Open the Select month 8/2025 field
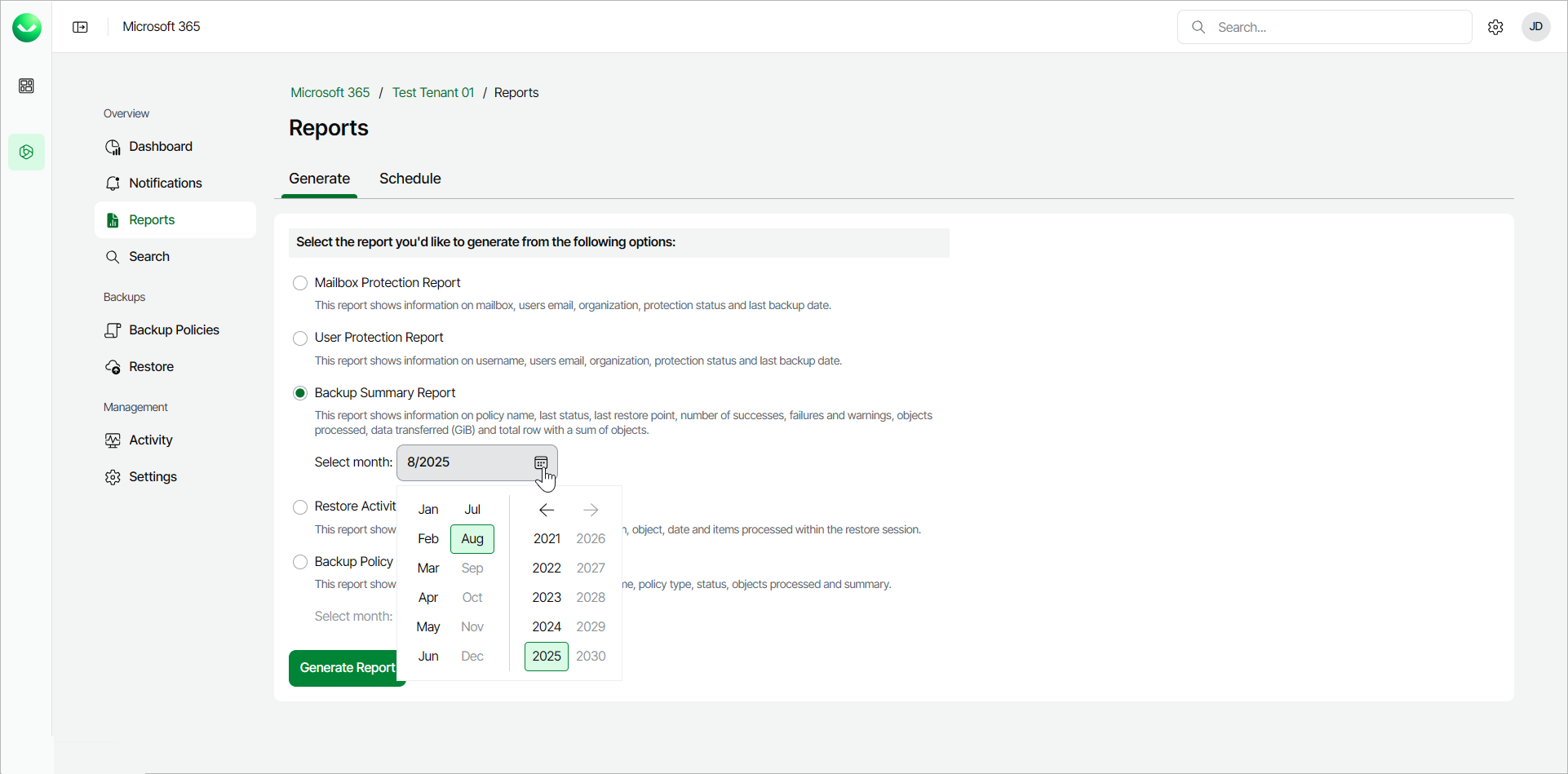Image resolution: width=1568 pixels, height=774 pixels. (x=465, y=462)
